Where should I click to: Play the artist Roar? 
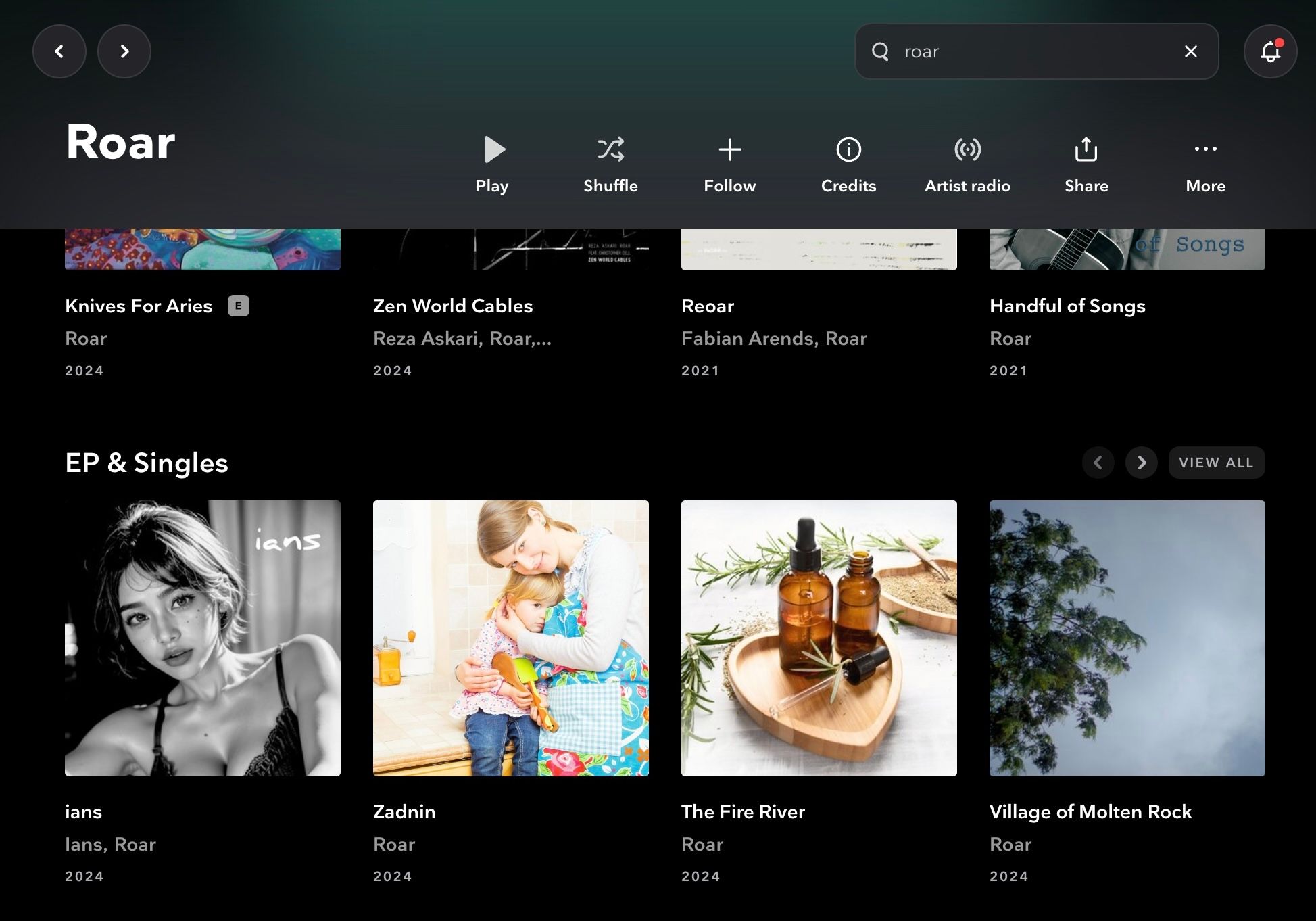[x=492, y=165]
